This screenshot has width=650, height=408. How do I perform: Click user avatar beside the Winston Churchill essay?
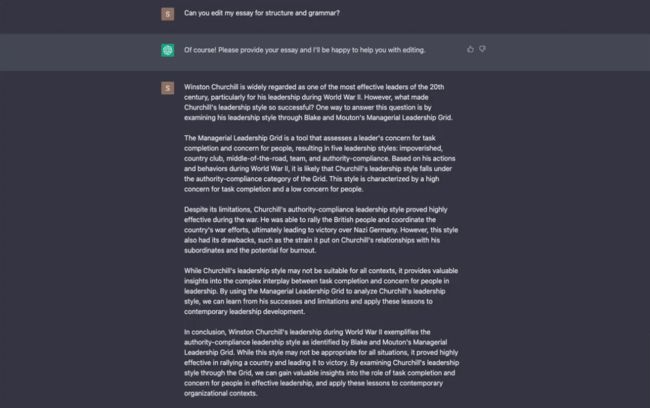pos(167,88)
